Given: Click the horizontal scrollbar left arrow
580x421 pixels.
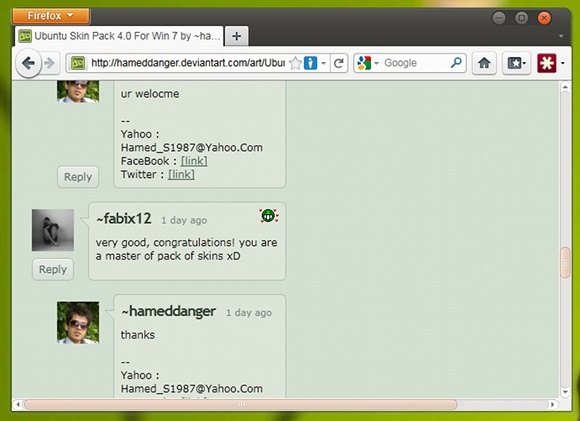Looking at the screenshot, I should pyautogui.click(x=17, y=404).
